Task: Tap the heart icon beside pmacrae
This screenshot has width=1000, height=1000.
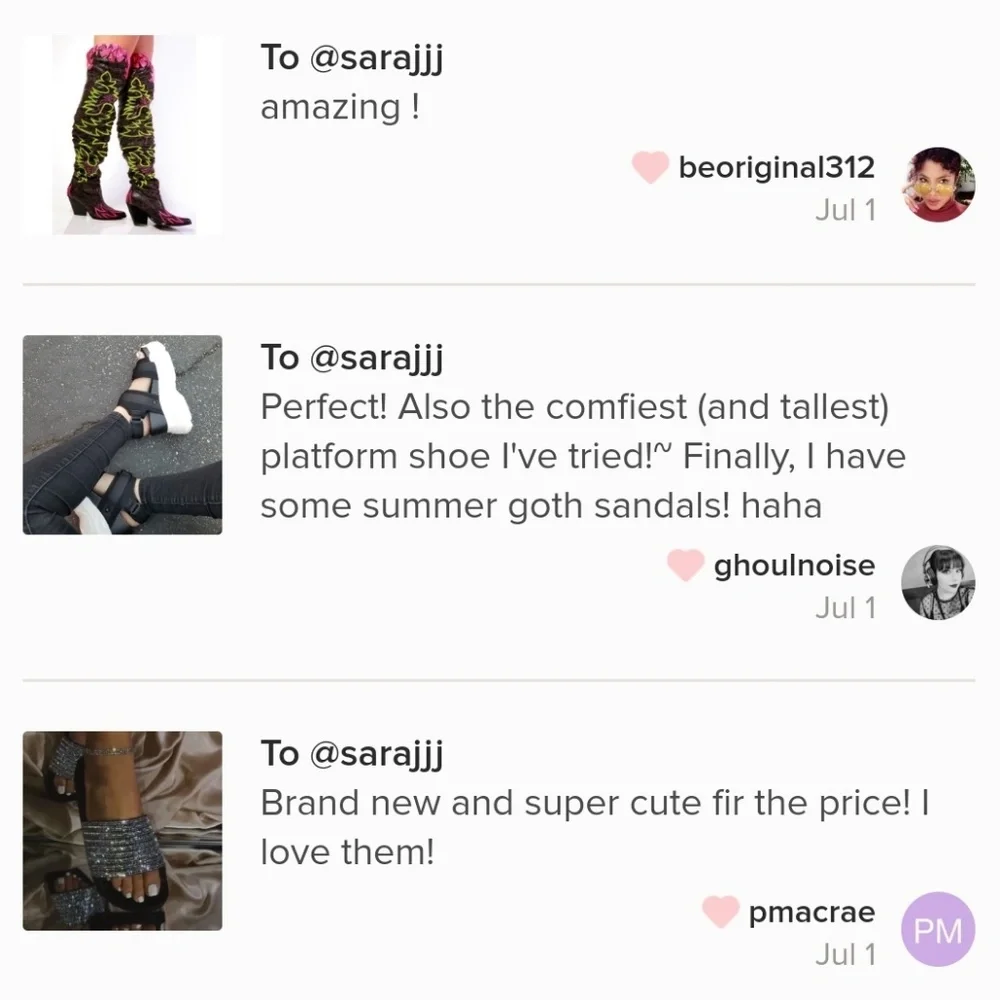Action: [721, 911]
